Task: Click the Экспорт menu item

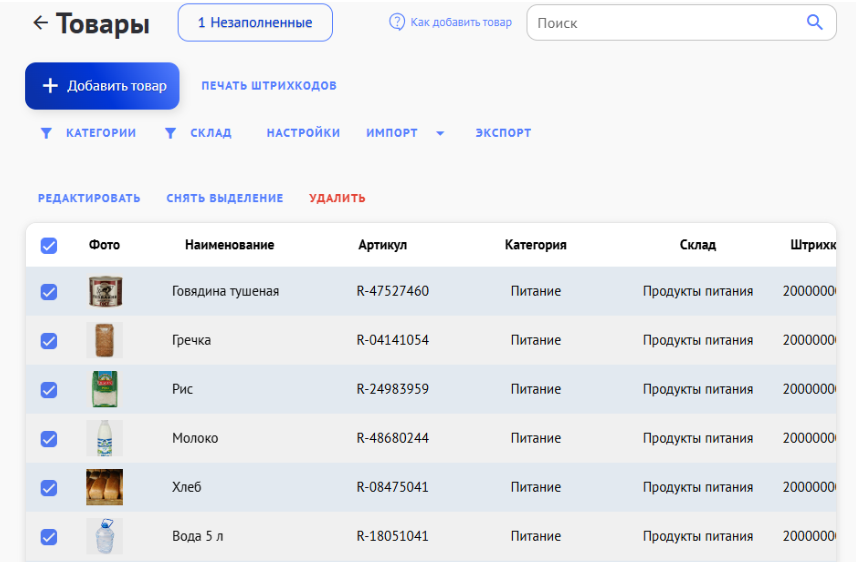Action: click(x=503, y=133)
